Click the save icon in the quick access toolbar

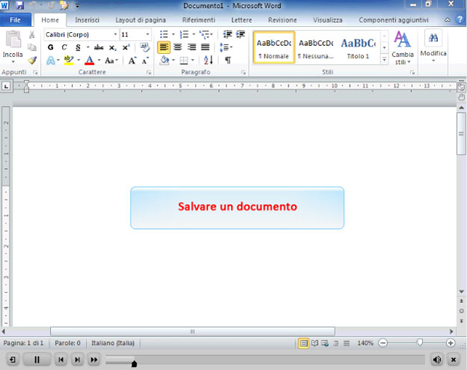coord(20,5)
